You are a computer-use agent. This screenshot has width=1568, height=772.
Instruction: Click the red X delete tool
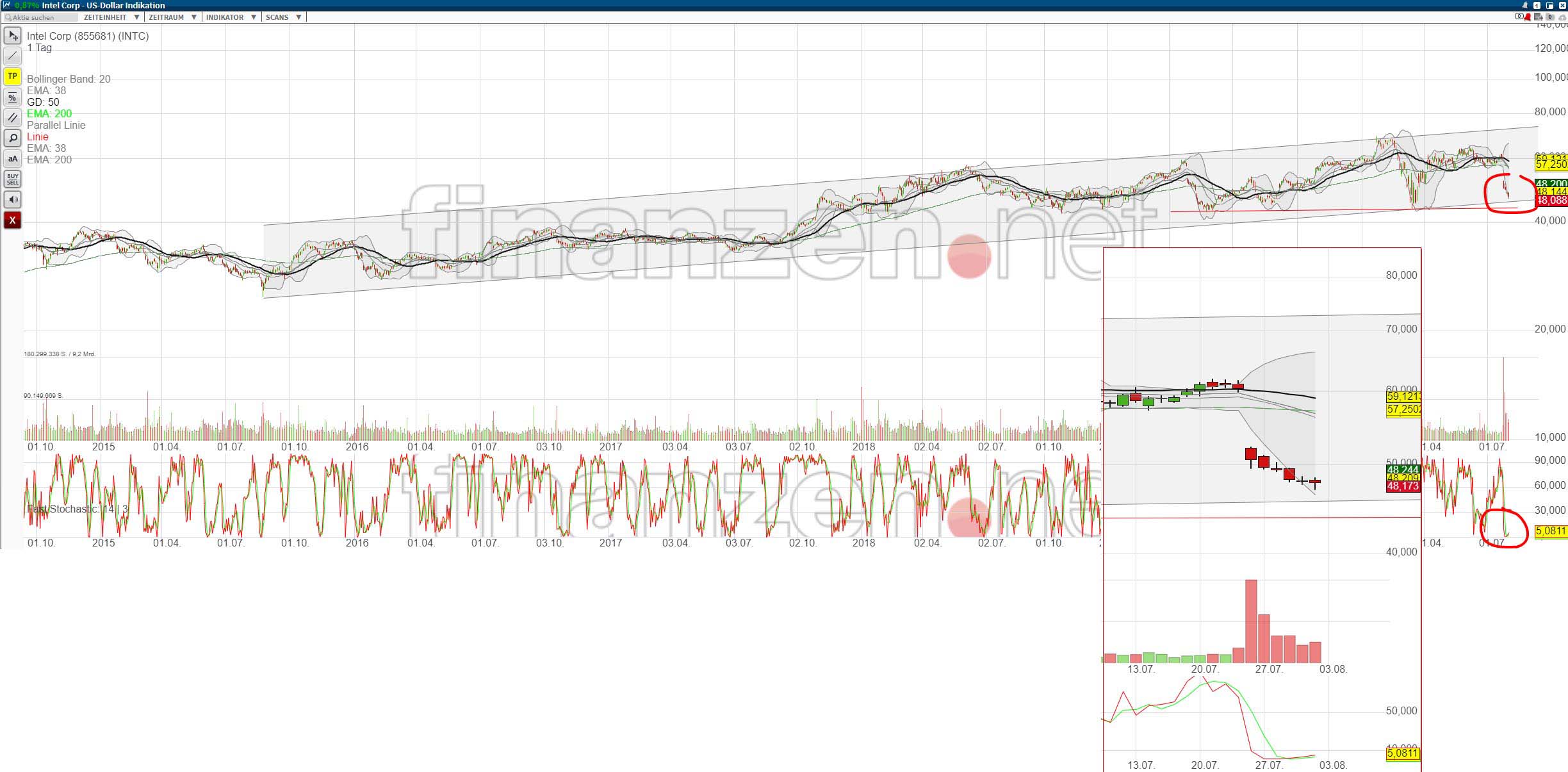(x=12, y=220)
